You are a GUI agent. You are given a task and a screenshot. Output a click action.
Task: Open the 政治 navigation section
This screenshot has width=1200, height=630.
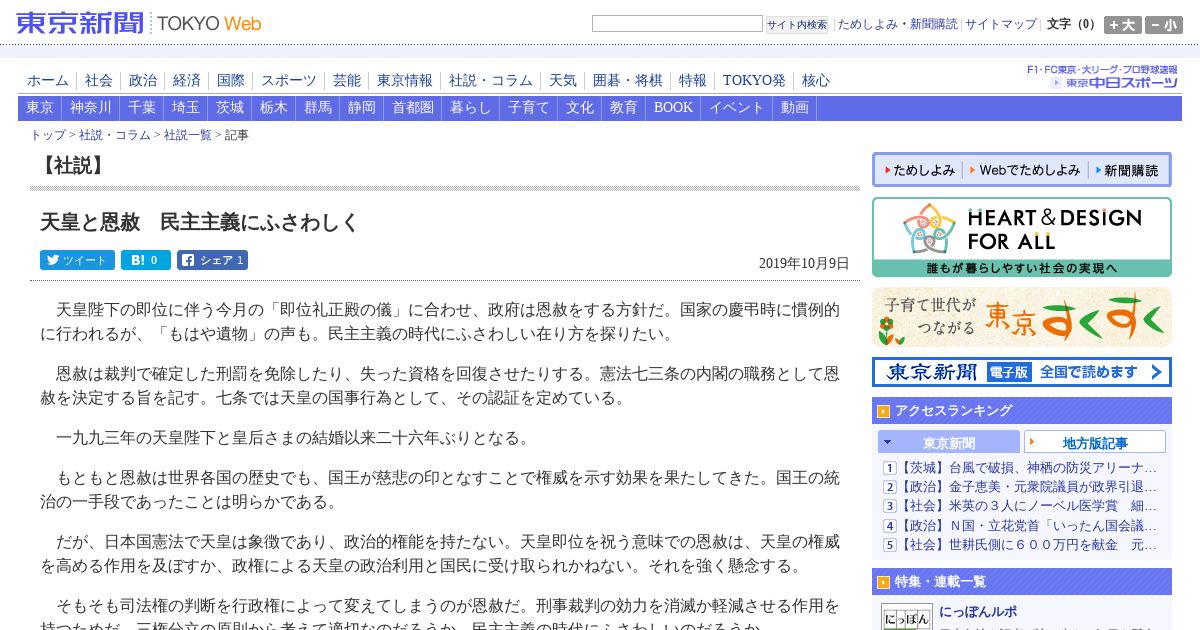[143, 80]
